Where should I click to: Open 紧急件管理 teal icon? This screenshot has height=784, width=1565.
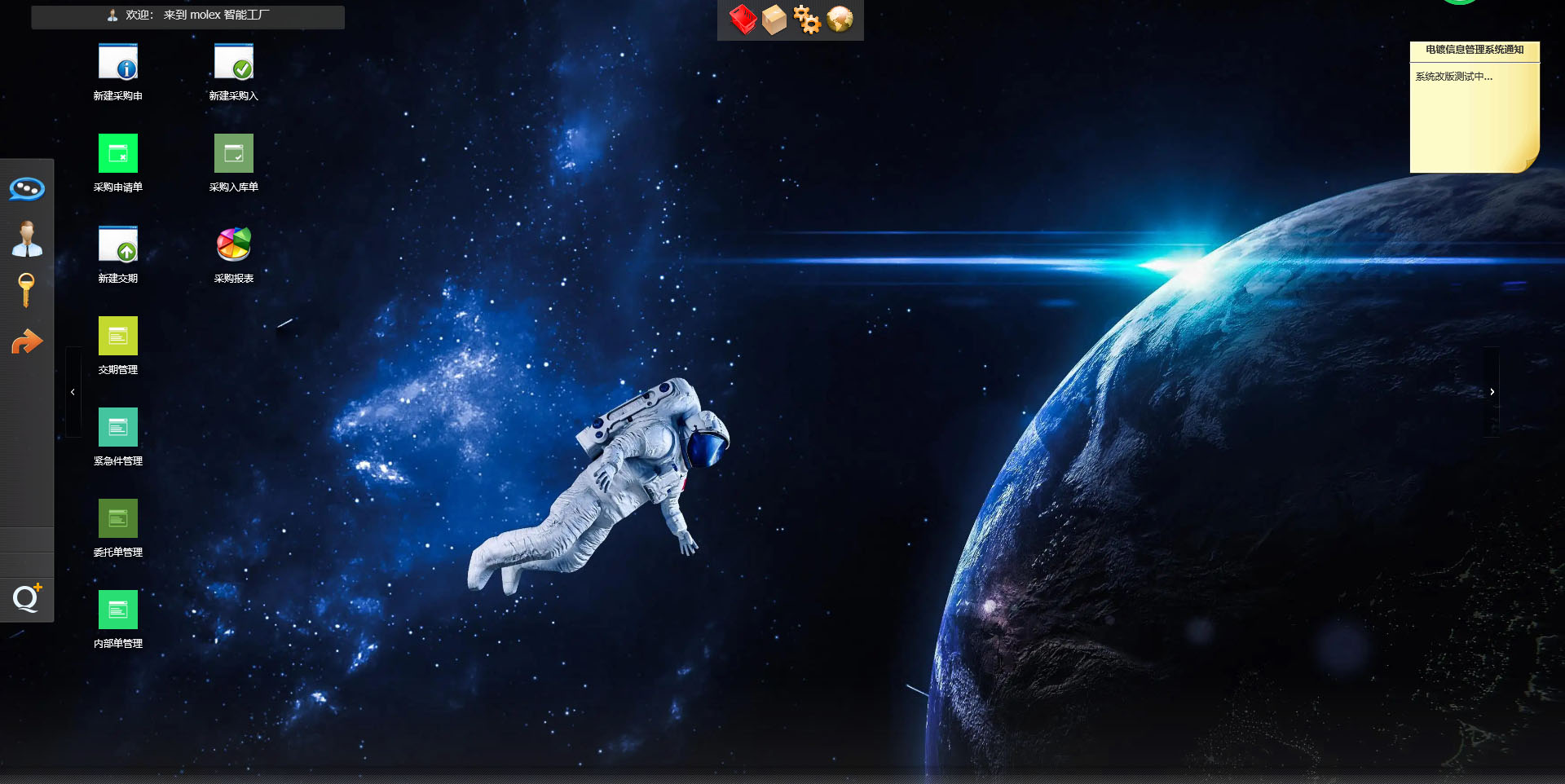pyautogui.click(x=118, y=428)
